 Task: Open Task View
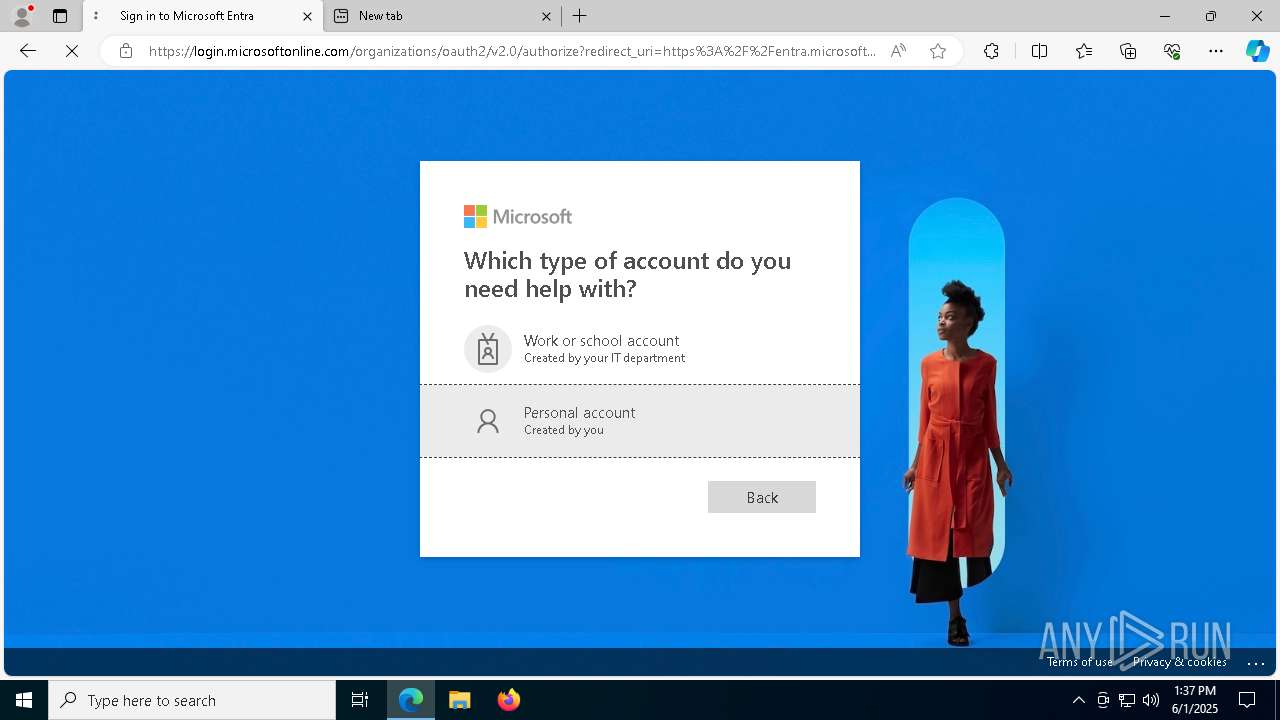(360, 700)
